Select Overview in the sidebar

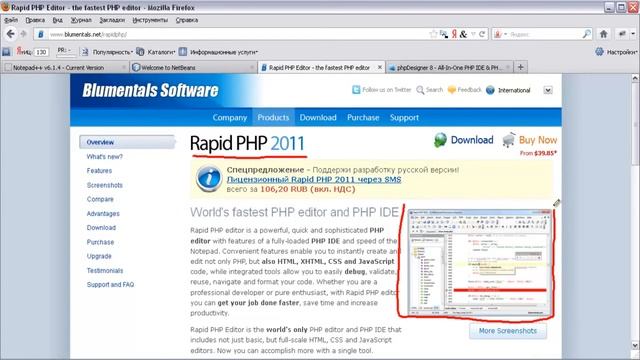127,142
